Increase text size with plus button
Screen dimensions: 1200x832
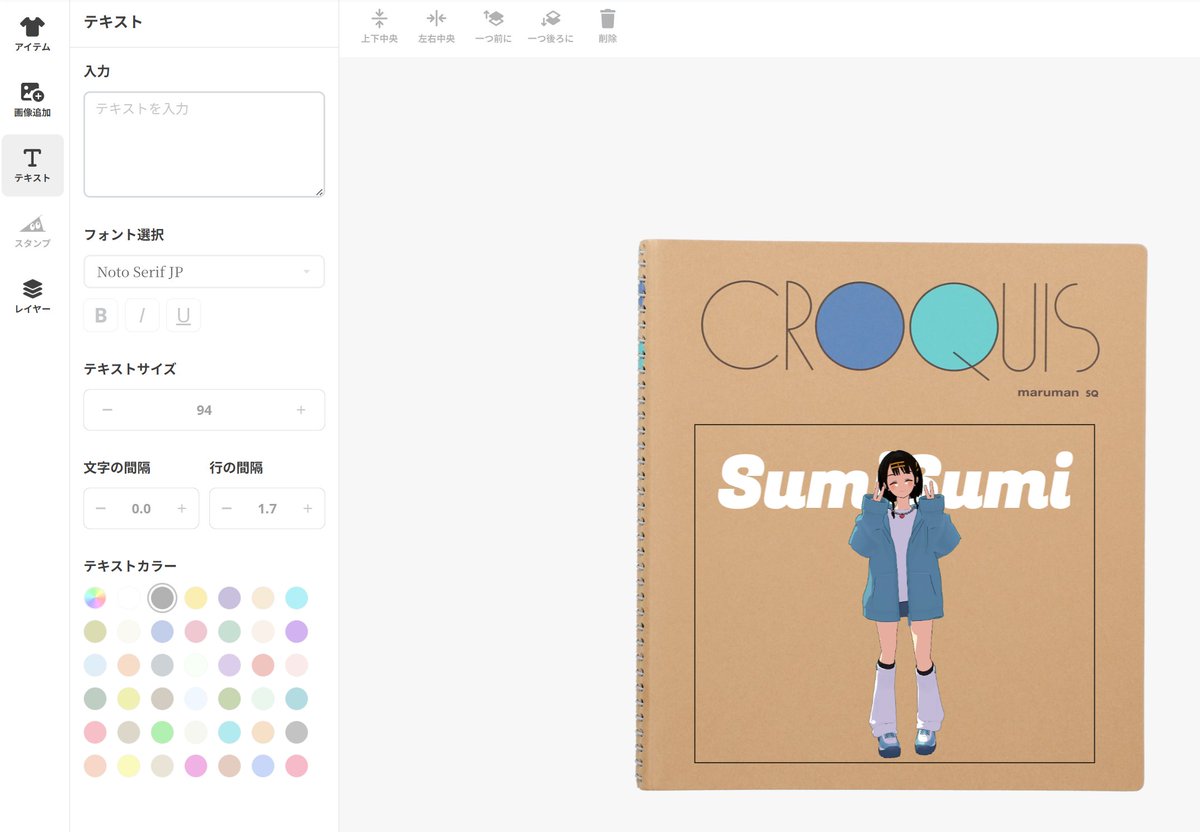pos(301,410)
